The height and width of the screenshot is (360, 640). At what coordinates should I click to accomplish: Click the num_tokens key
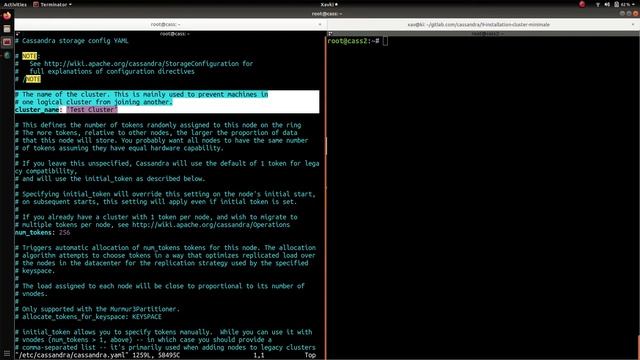click(33, 233)
